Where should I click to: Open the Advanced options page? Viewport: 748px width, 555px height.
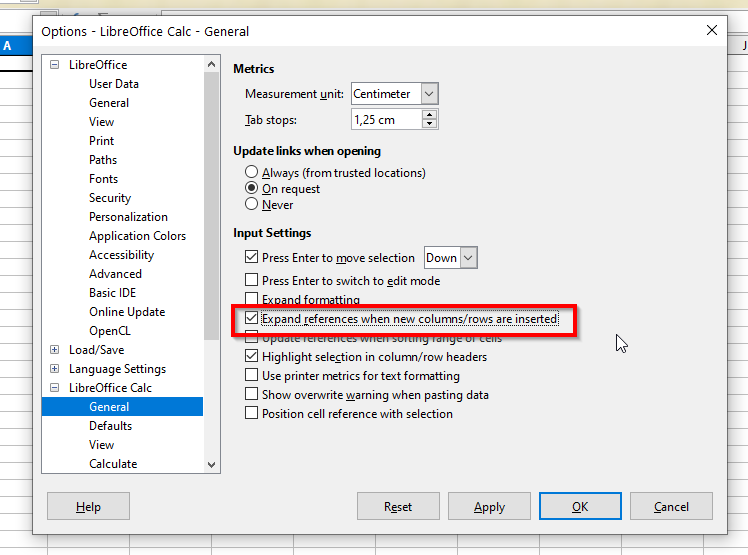[115, 274]
